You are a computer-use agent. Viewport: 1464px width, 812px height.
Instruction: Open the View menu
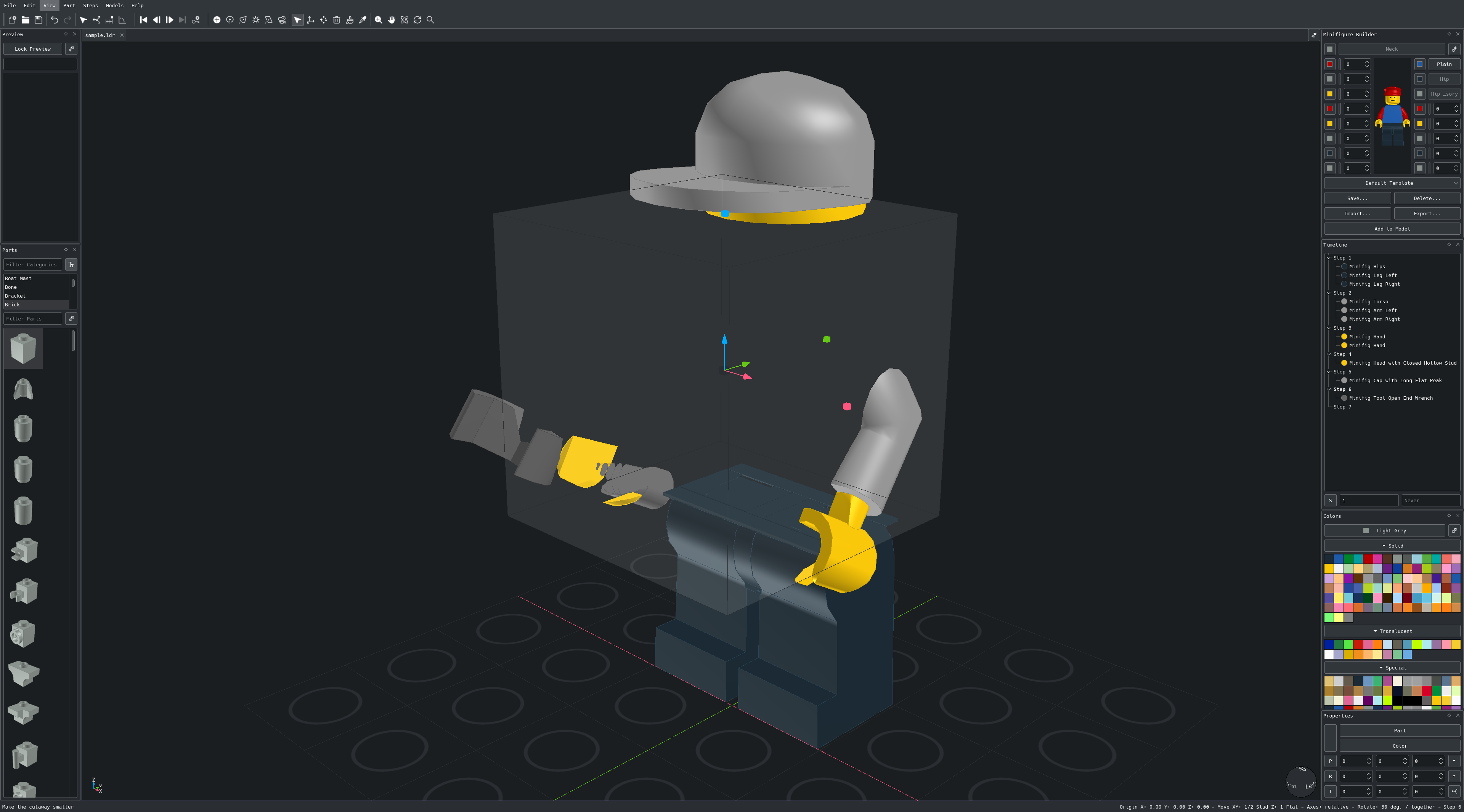pos(50,5)
